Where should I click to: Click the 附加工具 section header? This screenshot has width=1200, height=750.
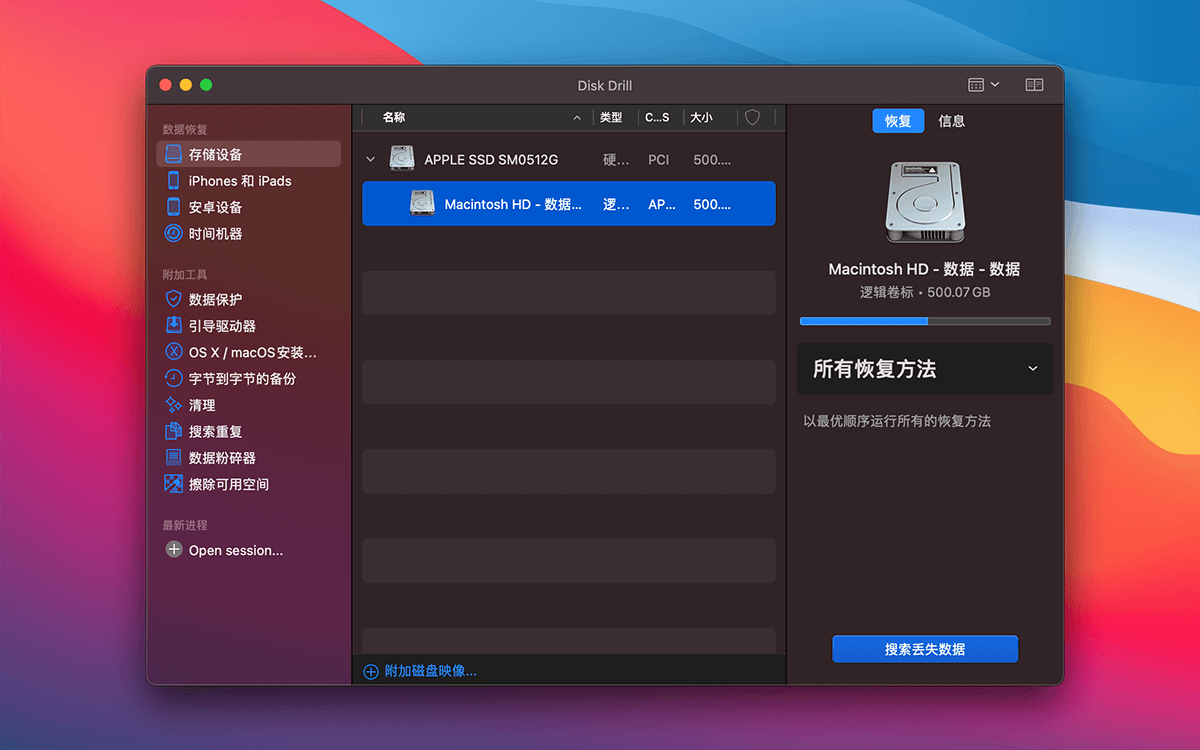185,274
